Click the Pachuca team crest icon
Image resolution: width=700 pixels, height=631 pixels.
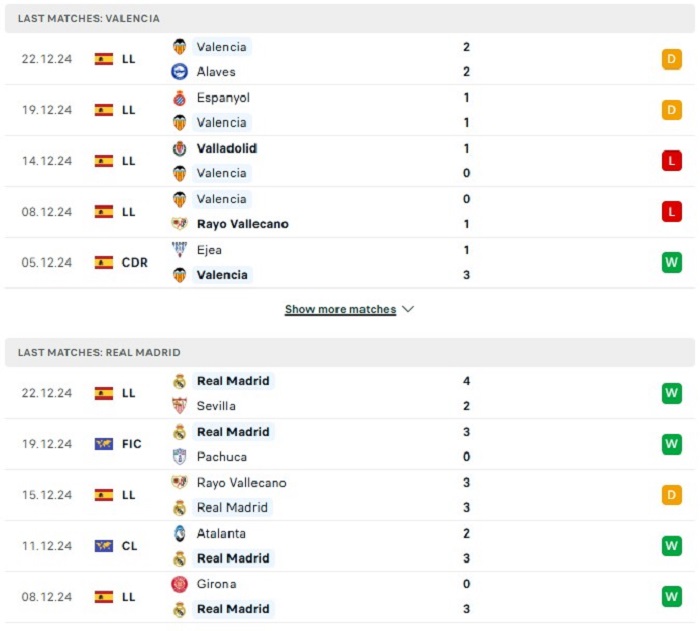click(179, 456)
